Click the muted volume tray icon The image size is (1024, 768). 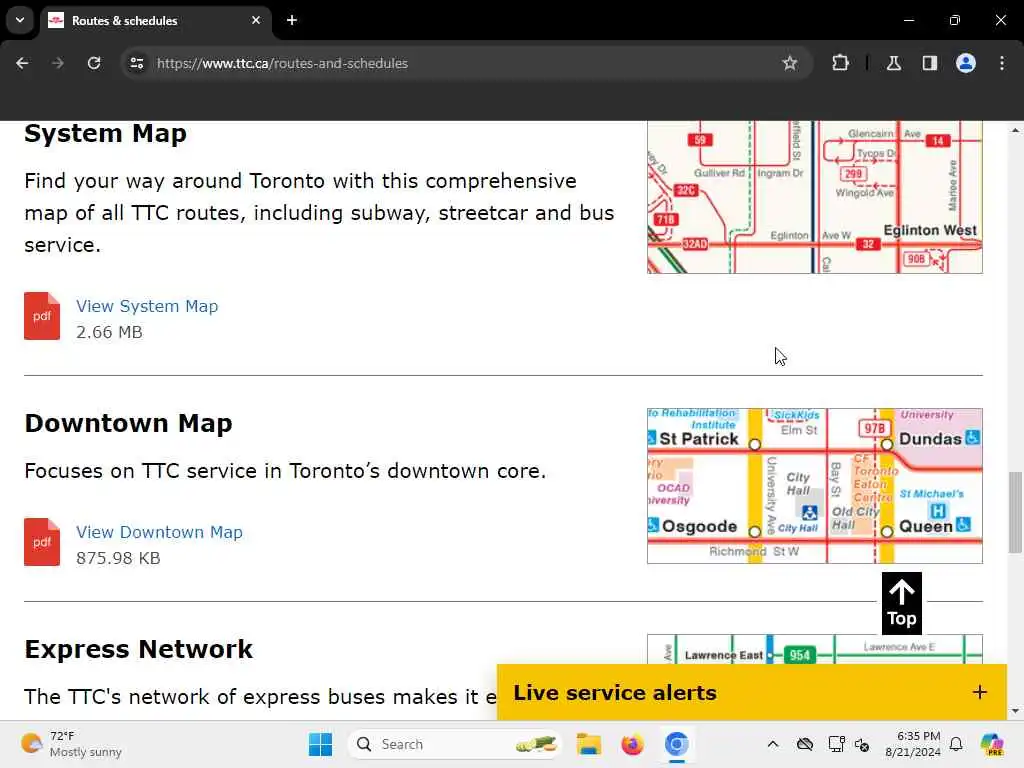pos(862,744)
